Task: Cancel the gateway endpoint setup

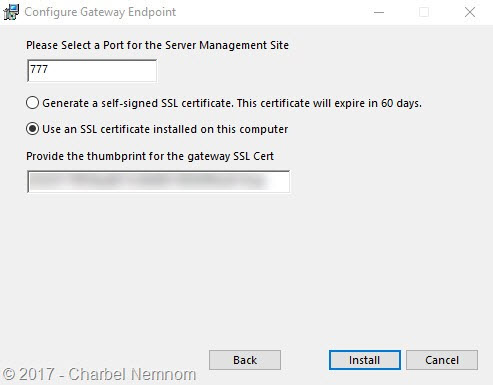Action: pos(442,360)
